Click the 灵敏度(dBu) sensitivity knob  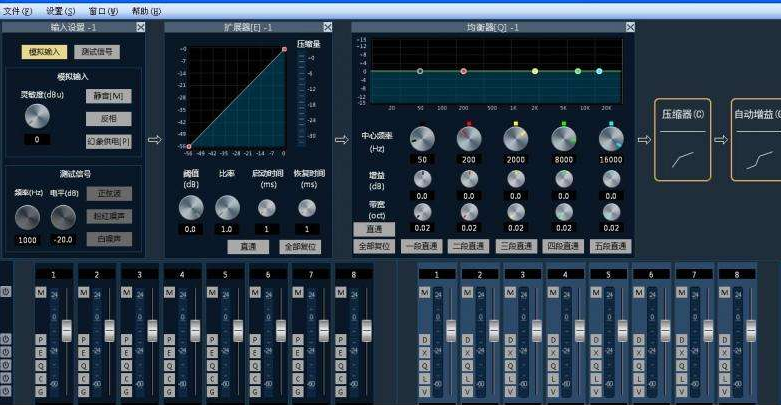(x=37, y=117)
